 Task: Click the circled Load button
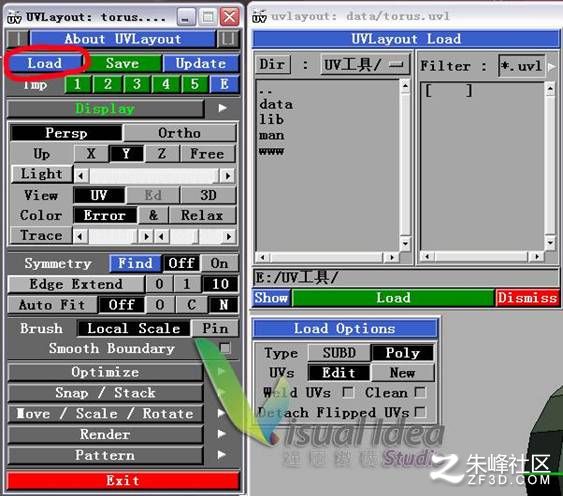tap(45, 63)
